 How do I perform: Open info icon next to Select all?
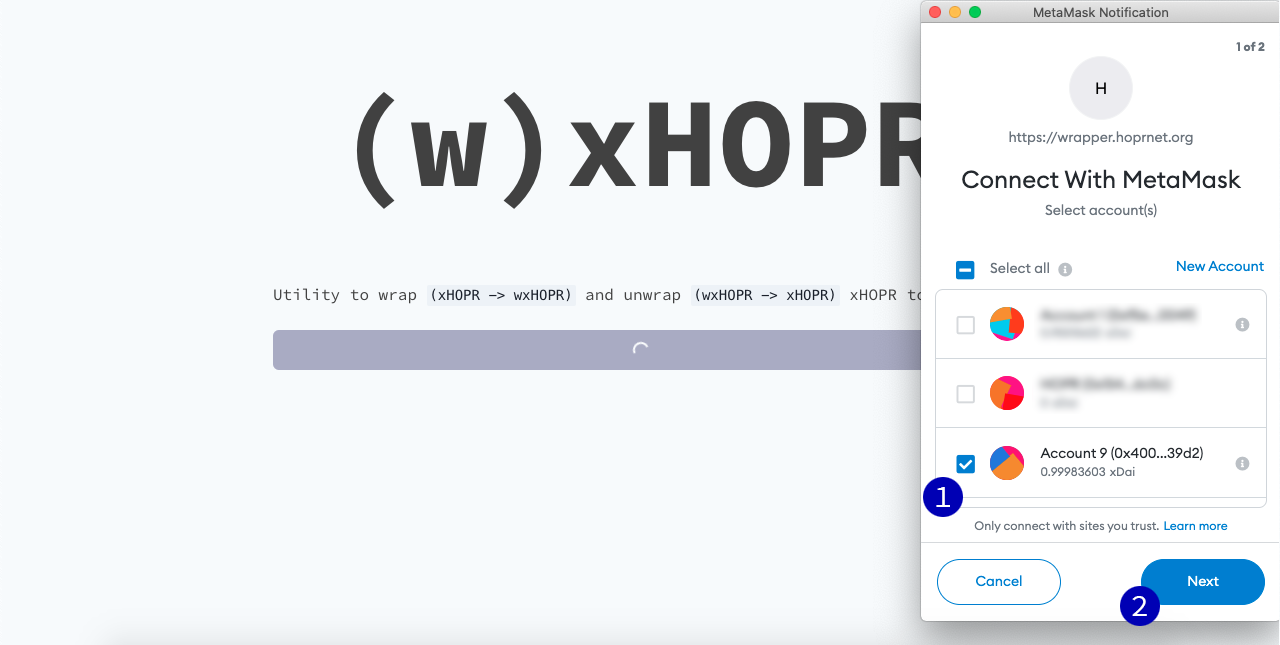[x=1065, y=269]
